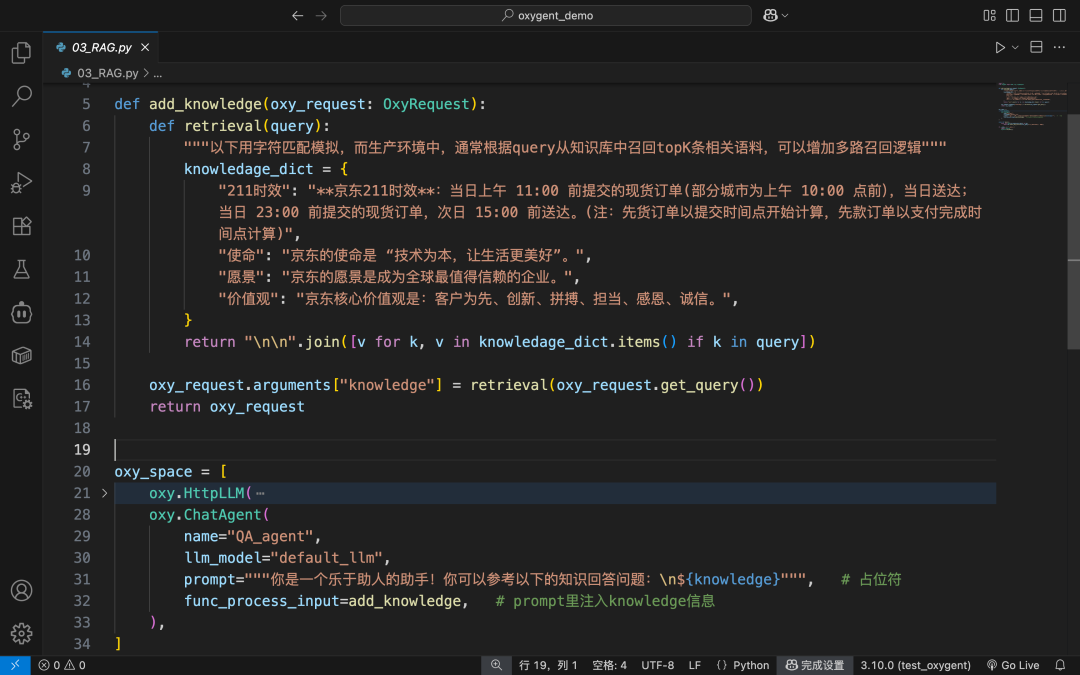Toggle the secondary side bar layout button
This screenshot has height=675, width=1080.
tap(1059, 15)
